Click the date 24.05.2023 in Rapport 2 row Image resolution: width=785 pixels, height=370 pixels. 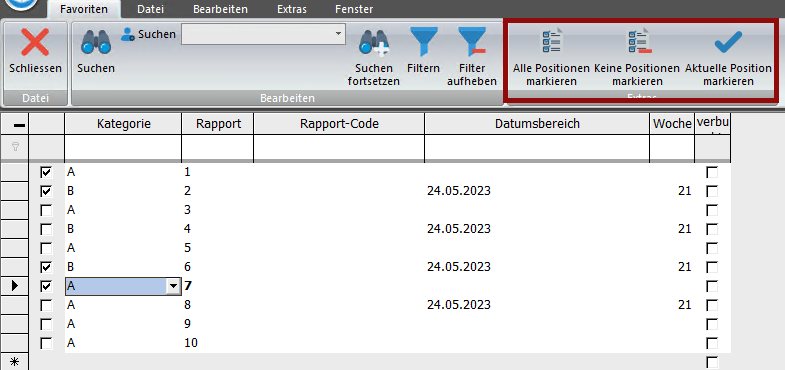pyautogui.click(x=459, y=191)
